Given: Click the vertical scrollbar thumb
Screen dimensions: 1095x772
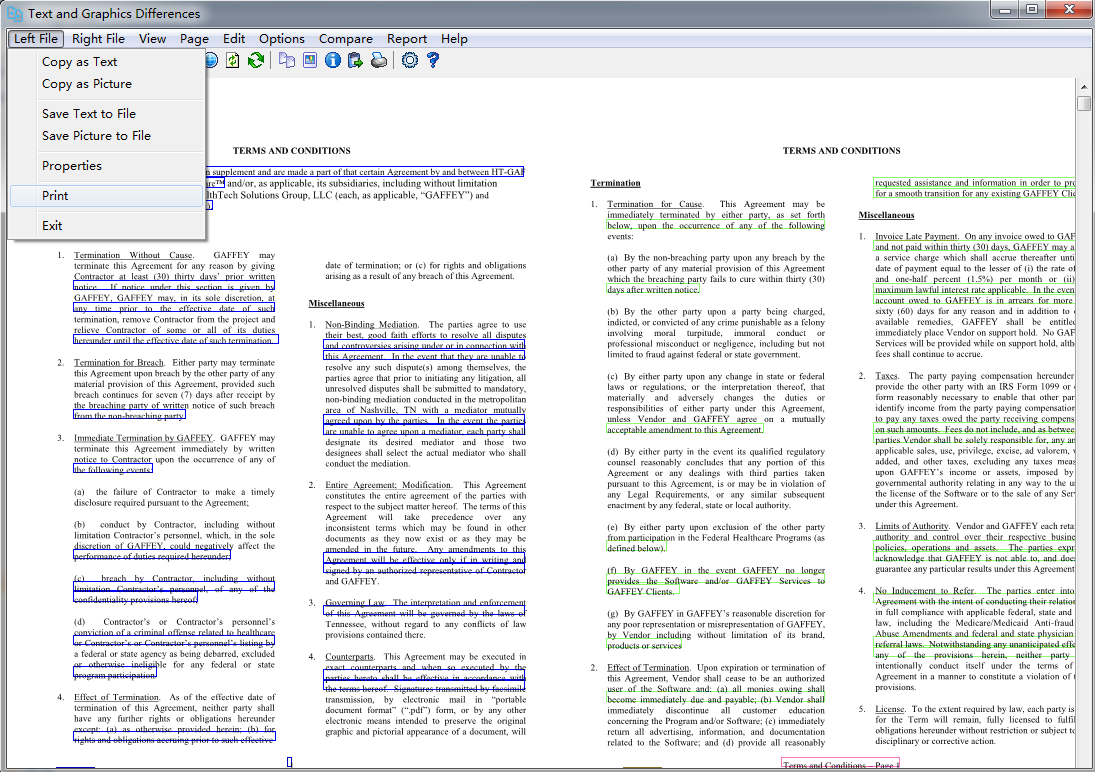Looking at the screenshot, I should (x=1084, y=103).
